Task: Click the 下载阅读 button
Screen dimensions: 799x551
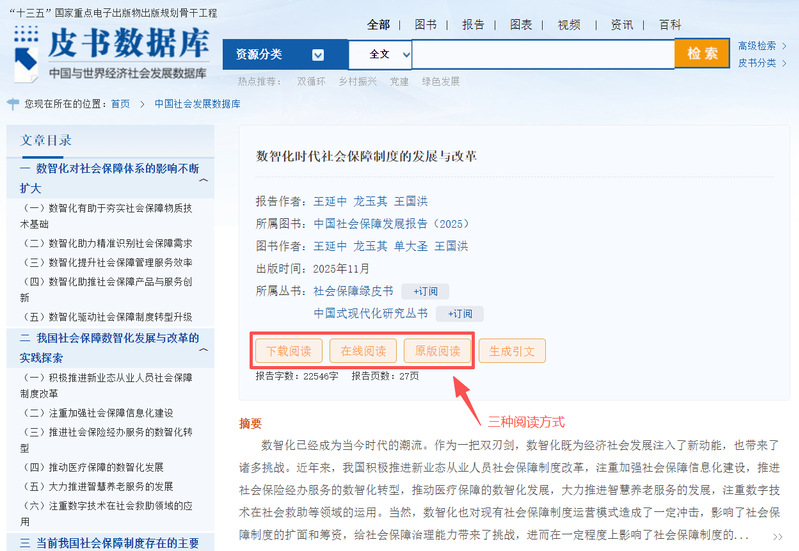Action: point(289,351)
